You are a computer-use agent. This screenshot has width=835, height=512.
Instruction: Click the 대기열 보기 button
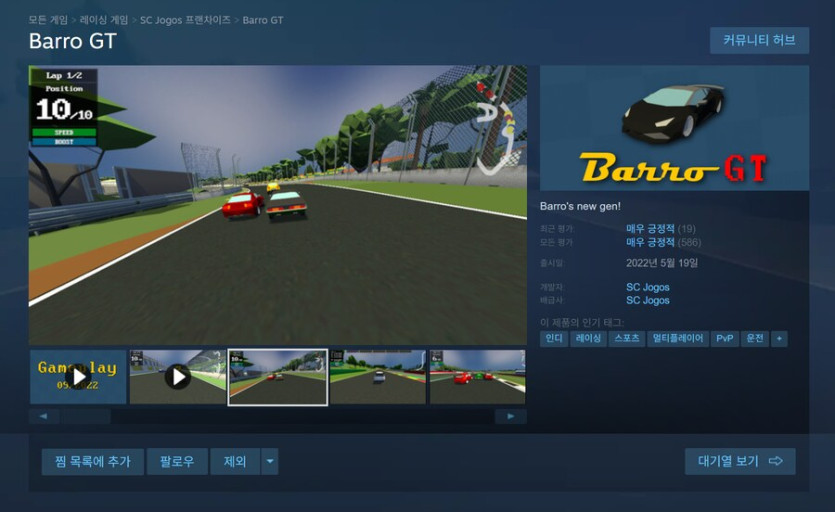pos(740,461)
